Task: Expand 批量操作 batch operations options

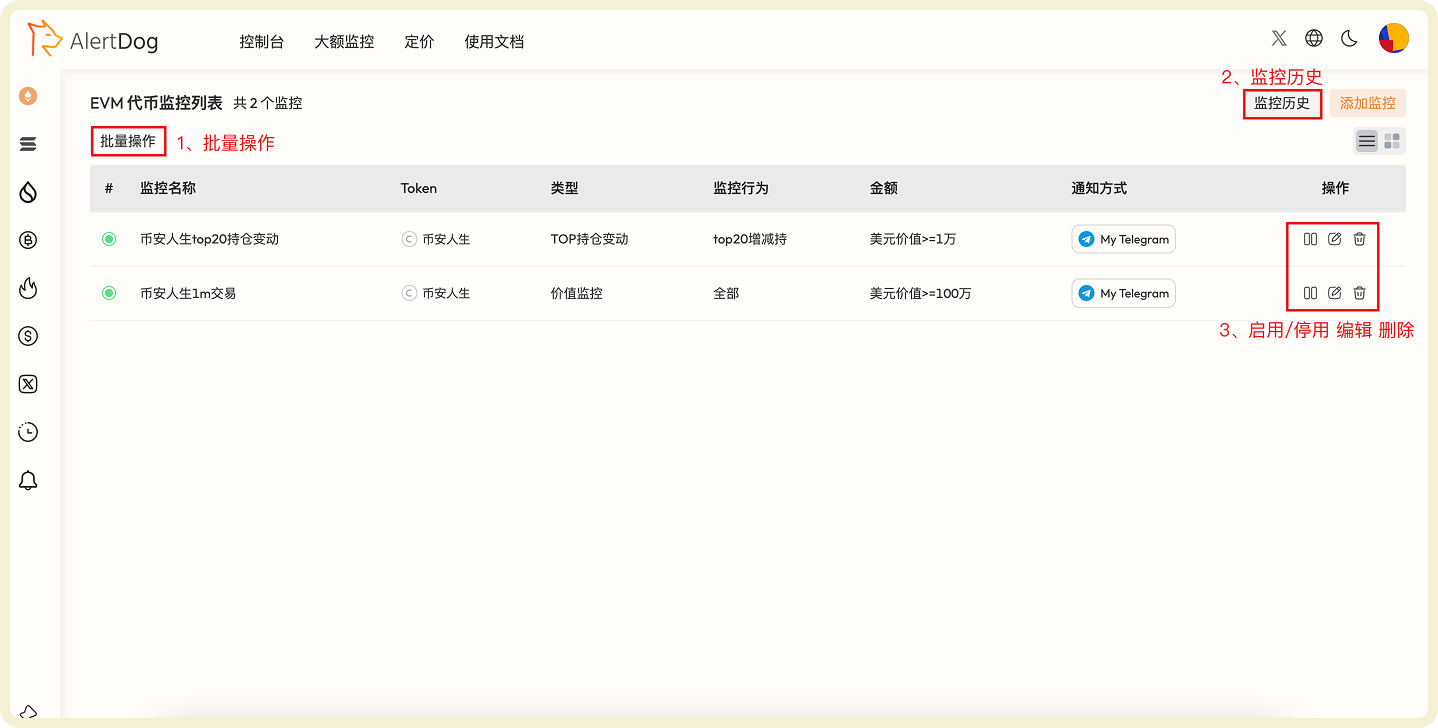Action: 128,141
